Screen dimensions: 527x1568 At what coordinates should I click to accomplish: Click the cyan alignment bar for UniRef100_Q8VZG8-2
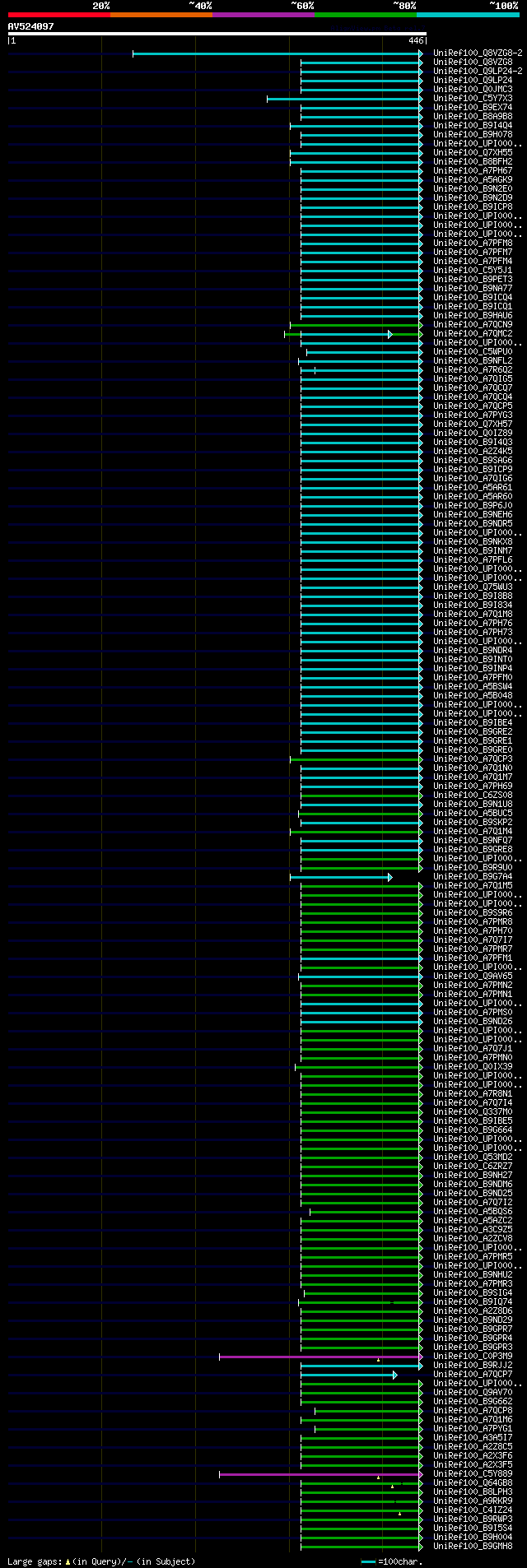(277, 53)
